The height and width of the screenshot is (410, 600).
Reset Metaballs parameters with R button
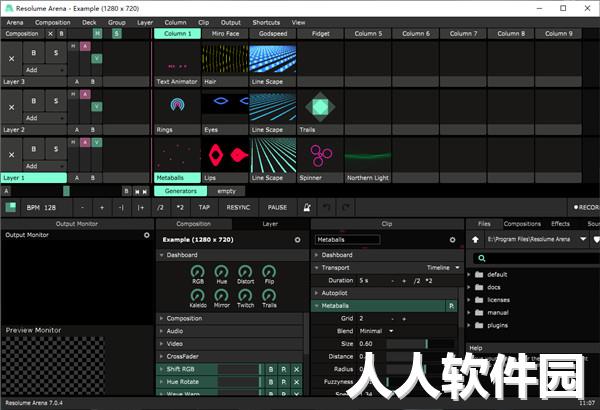click(451, 306)
